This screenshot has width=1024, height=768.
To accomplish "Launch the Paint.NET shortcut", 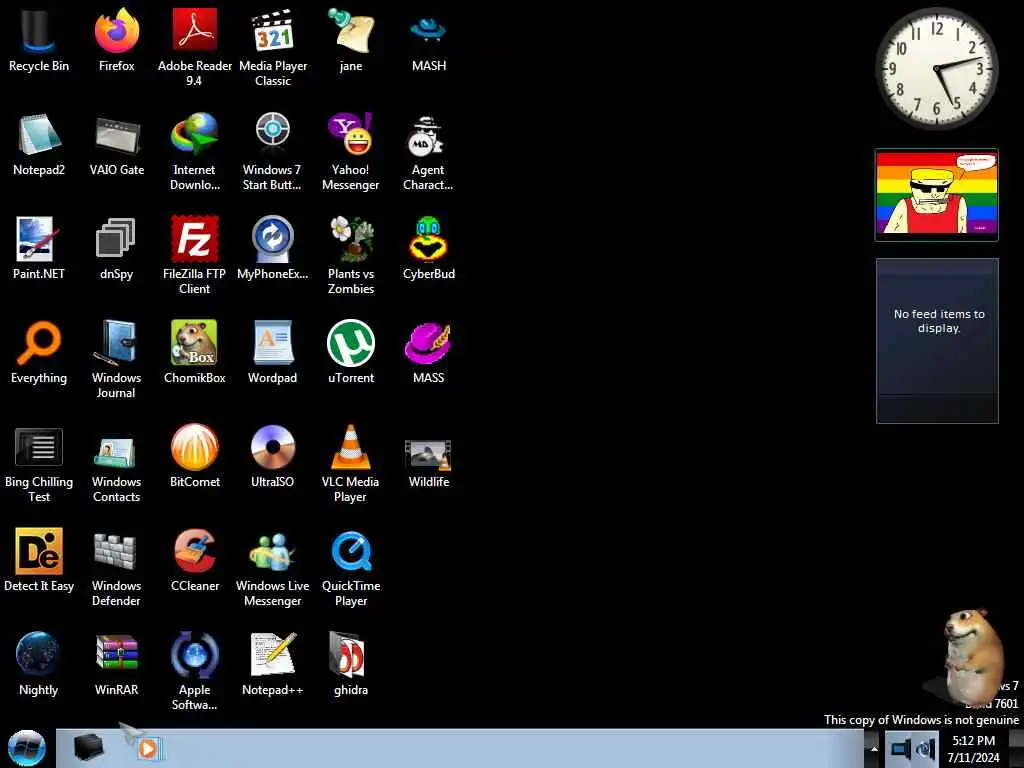I will [x=39, y=248].
